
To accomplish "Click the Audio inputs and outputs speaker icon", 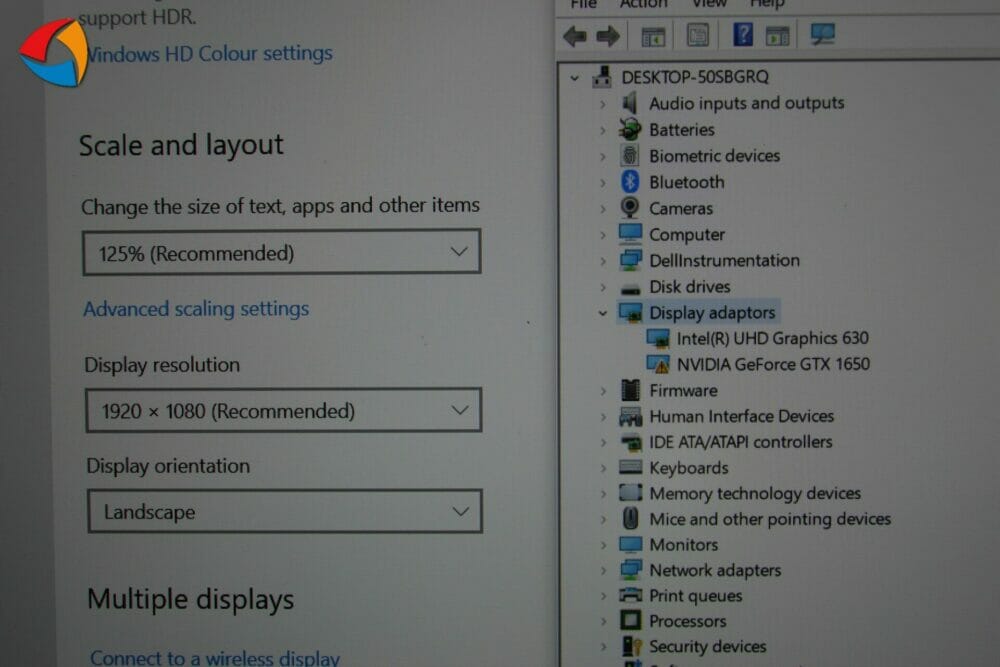I will click(x=629, y=103).
